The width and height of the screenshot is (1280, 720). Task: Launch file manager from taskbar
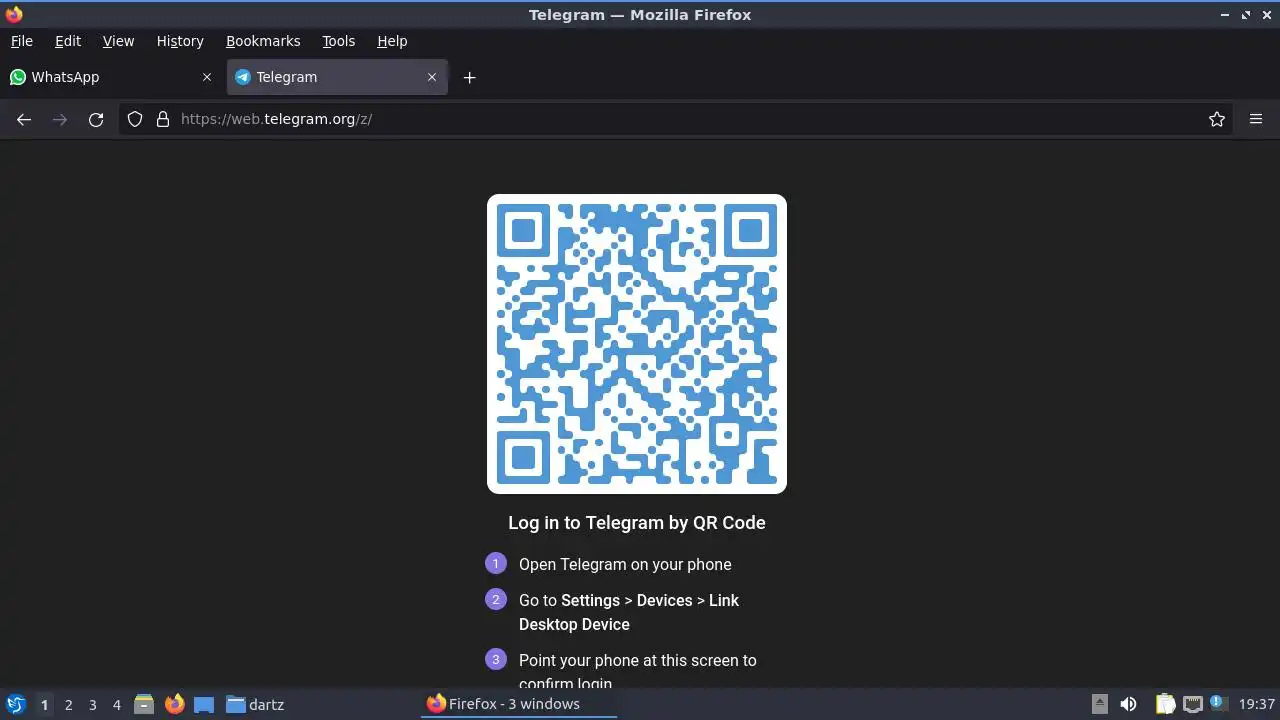click(x=144, y=704)
